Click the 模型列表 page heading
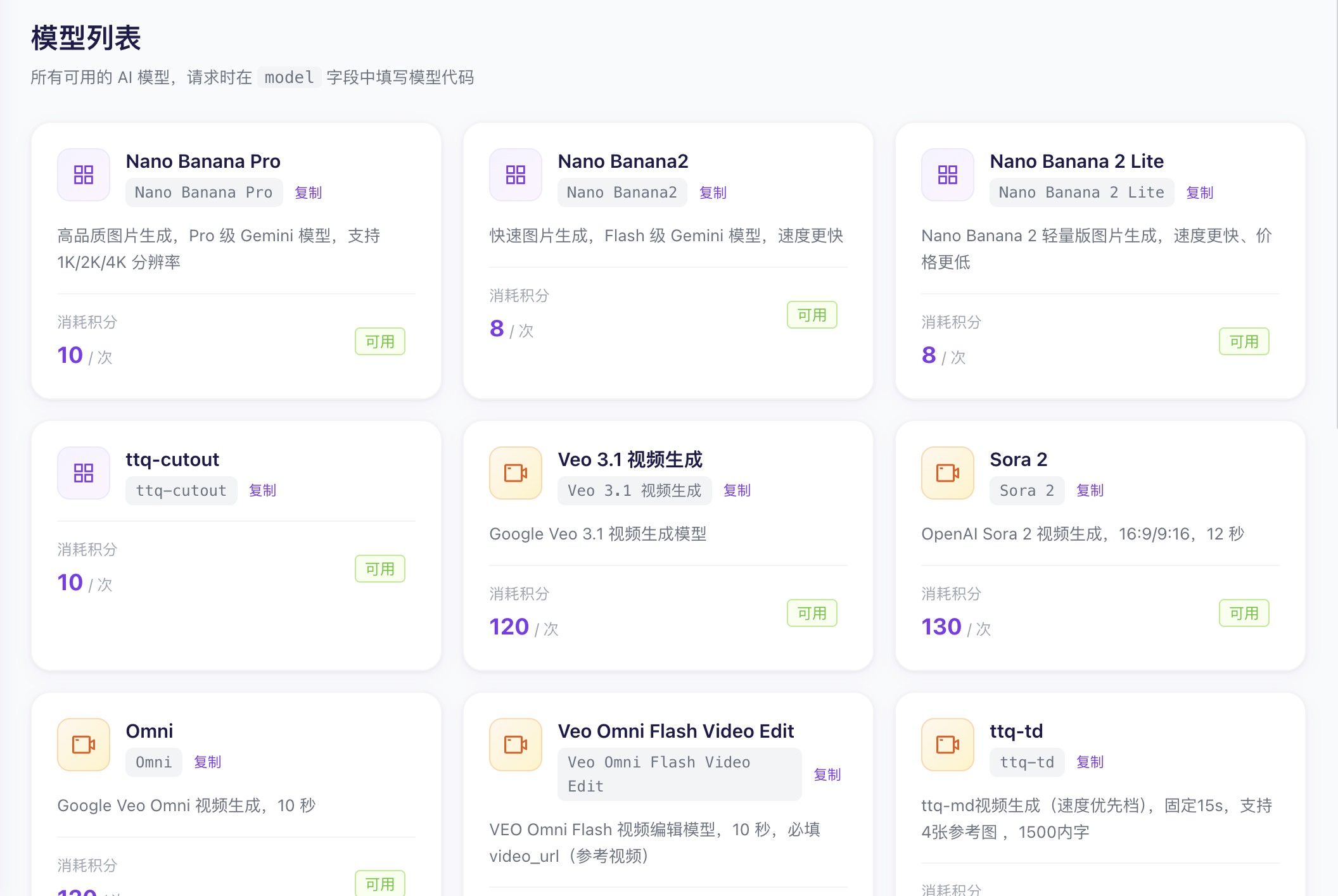This screenshot has height=896, width=1338. (86, 38)
